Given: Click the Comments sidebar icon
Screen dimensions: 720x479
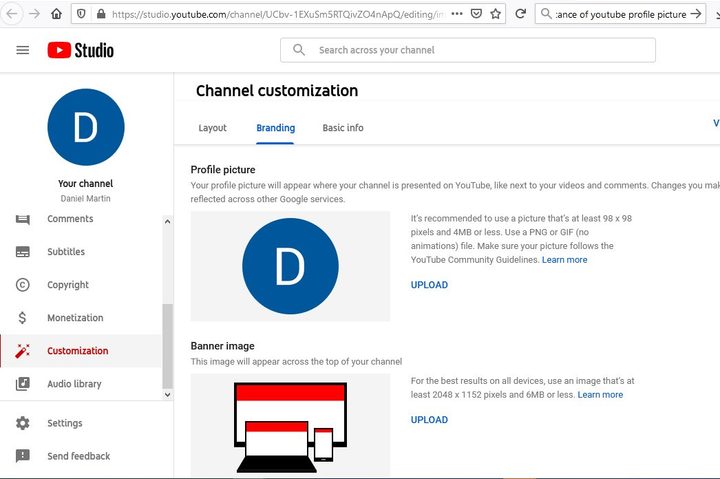Looking at the screenshot, I should [x=22, y=219].
